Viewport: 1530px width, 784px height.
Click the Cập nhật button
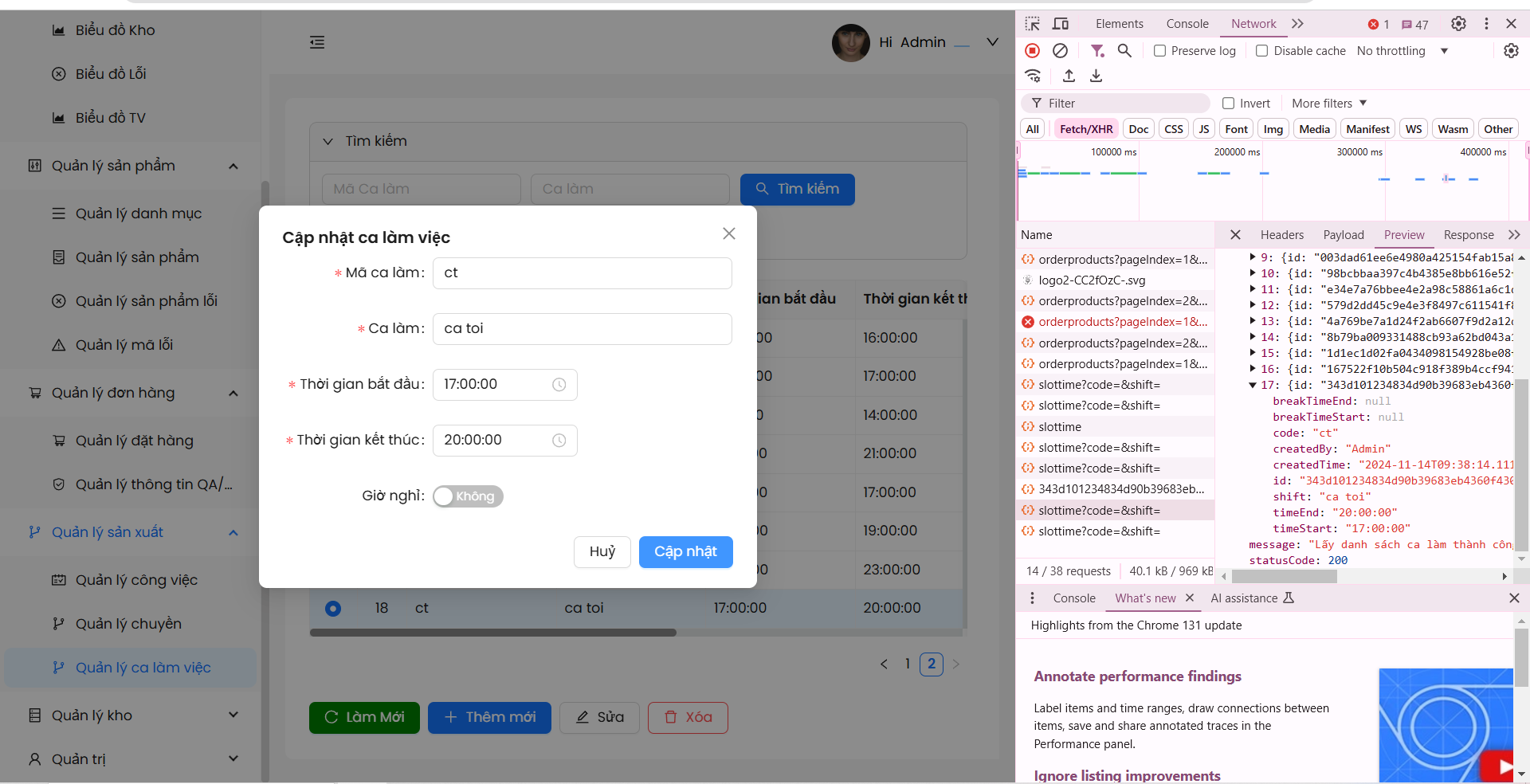685,551
